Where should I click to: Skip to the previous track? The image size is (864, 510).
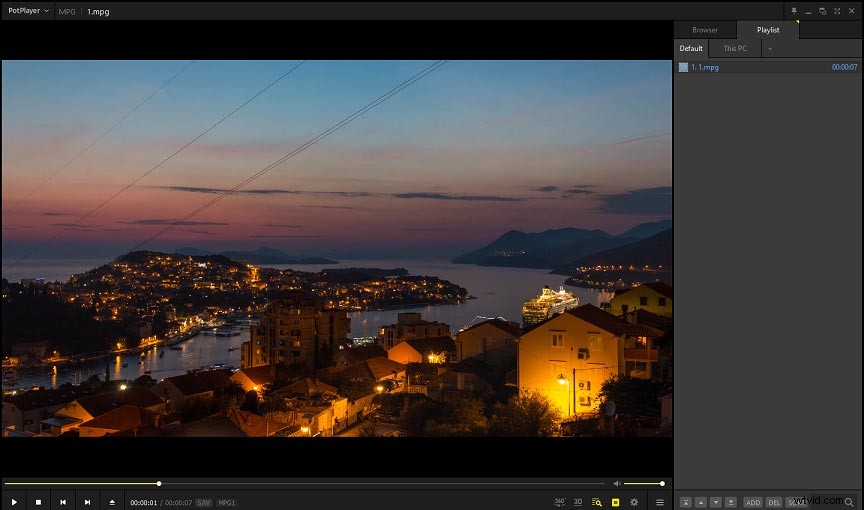pyautogui.click(x=63, y=502)
